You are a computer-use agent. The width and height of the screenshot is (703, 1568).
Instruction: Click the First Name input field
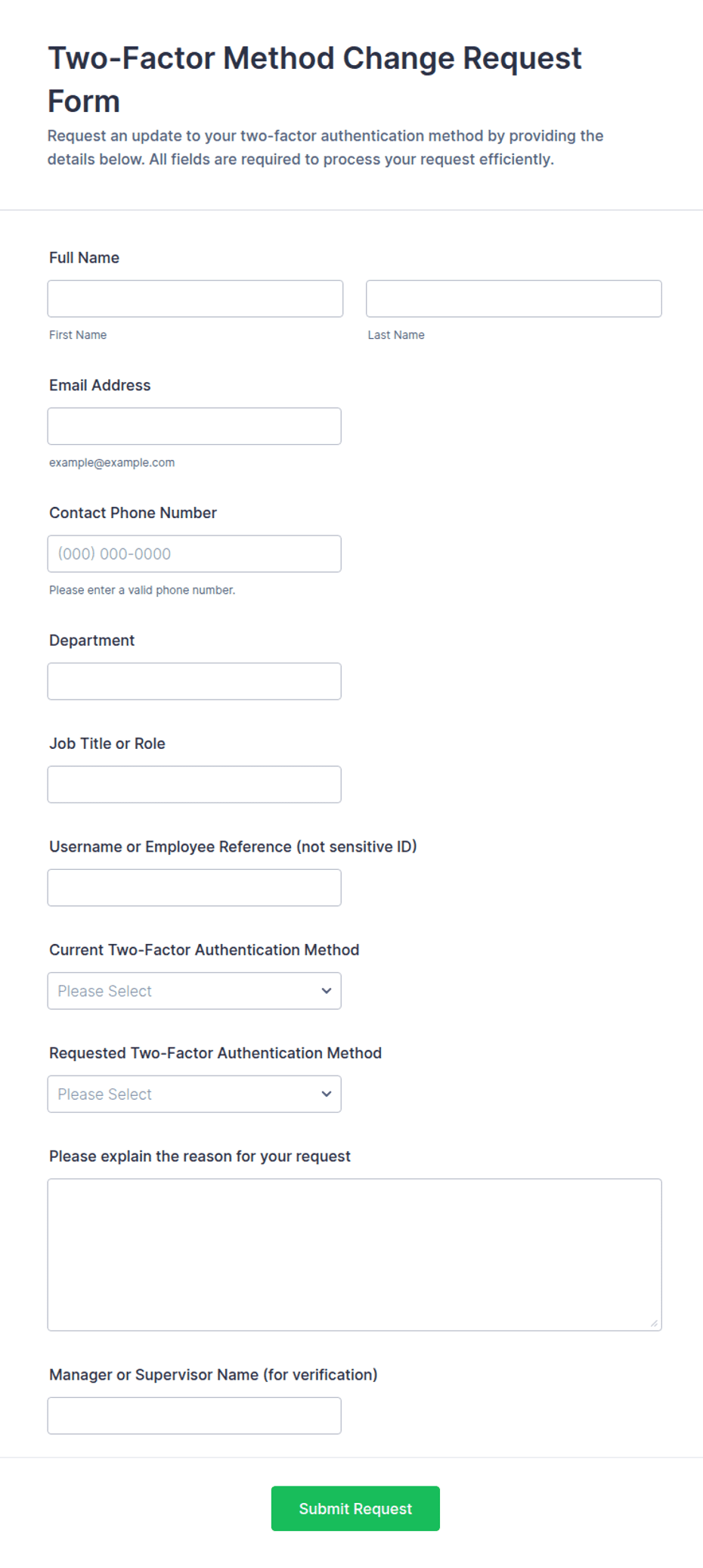tap(195, 299)
